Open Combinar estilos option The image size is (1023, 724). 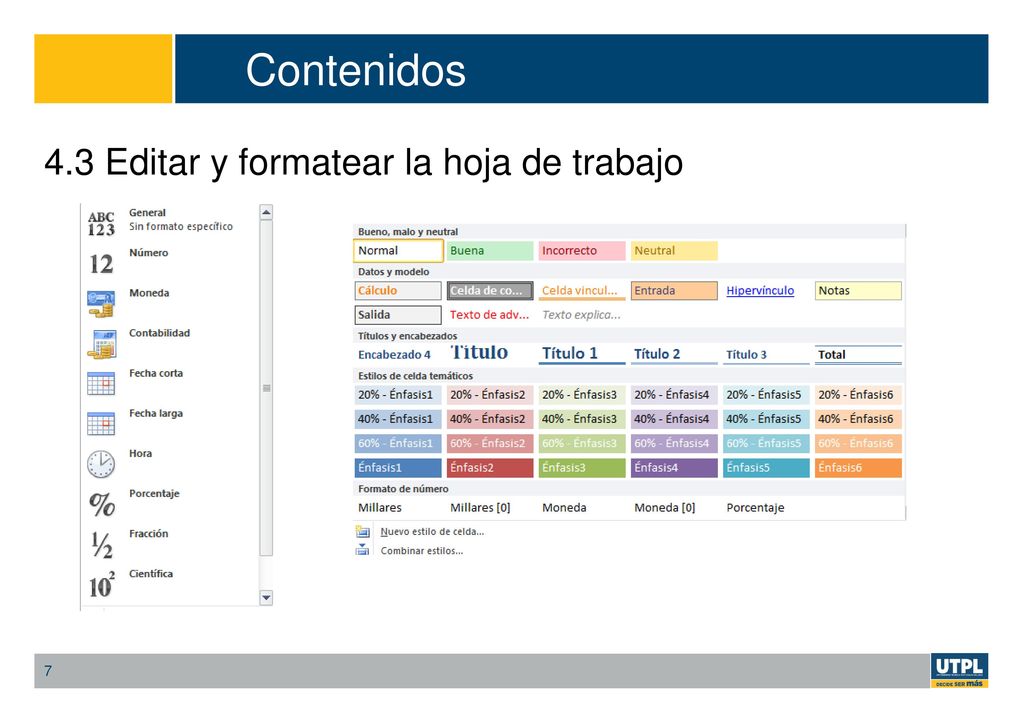[x=421, y=551]
